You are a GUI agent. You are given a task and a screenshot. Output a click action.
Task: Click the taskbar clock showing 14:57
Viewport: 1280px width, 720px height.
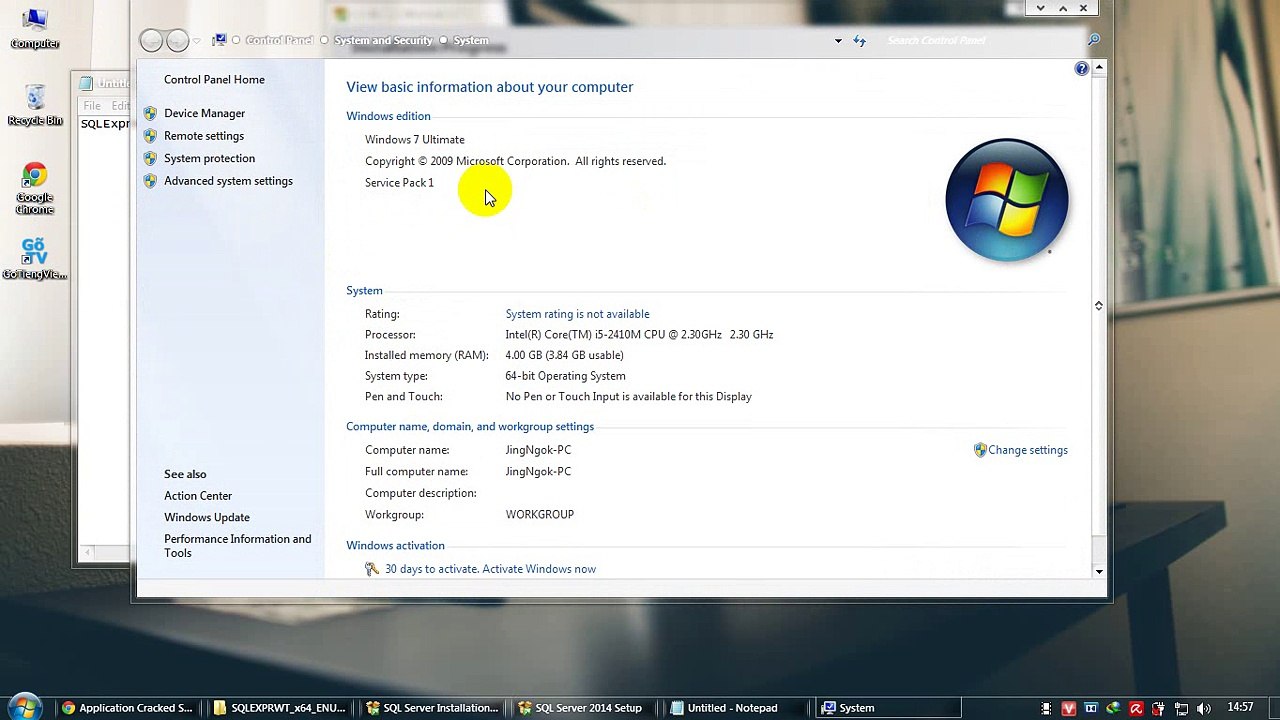pos(1240,708)
